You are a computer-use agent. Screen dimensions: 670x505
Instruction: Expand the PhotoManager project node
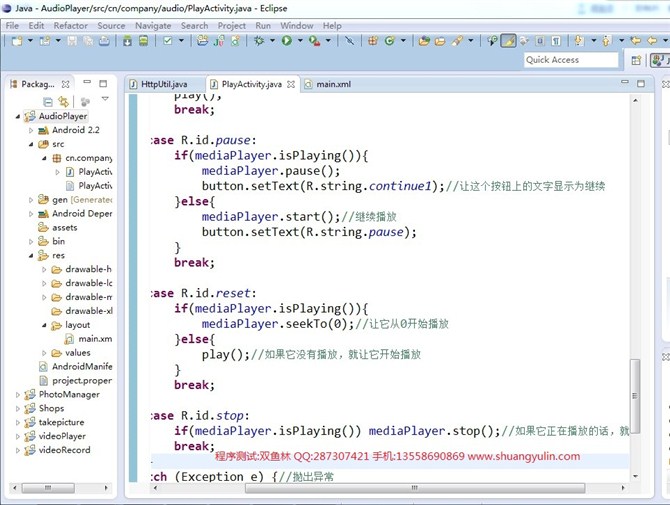pos(18,395)
